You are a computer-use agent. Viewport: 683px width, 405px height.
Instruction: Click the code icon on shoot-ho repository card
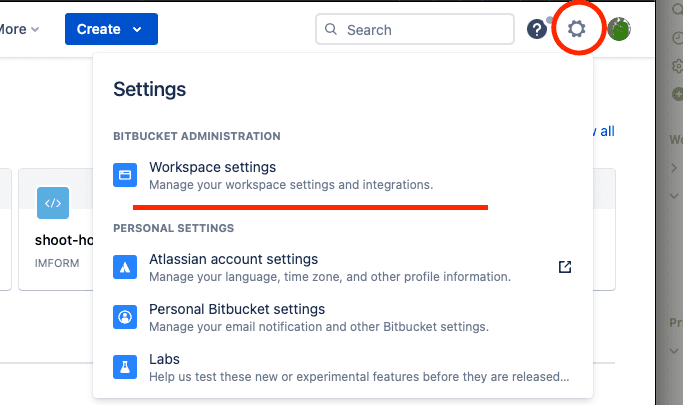point(53,203)
